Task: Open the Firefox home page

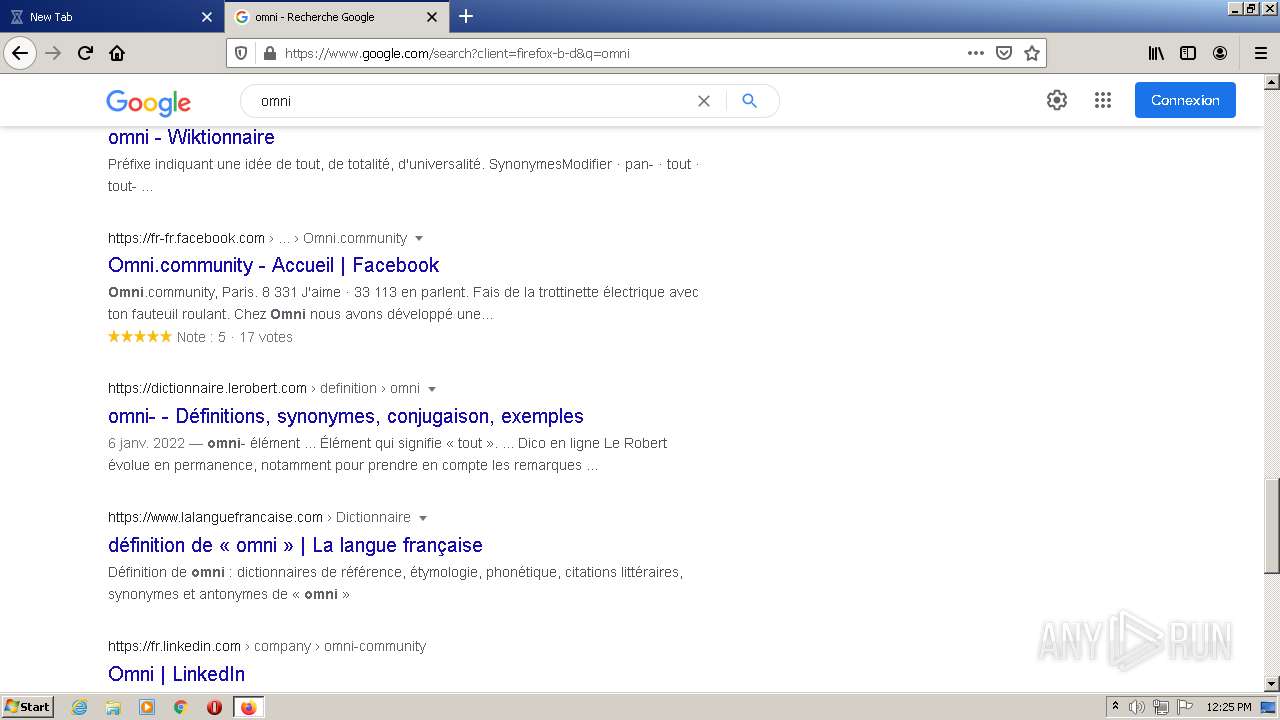Action: 117,53
